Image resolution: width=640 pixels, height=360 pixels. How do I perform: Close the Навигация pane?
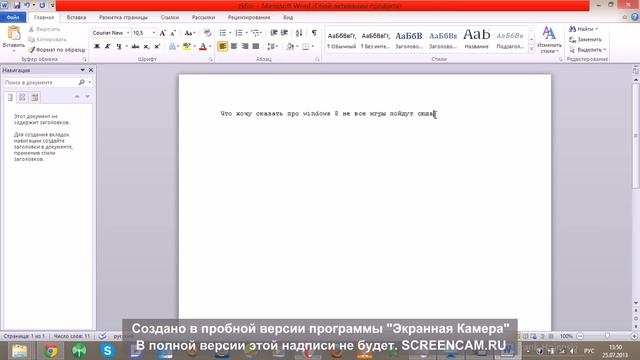point(91,70)
